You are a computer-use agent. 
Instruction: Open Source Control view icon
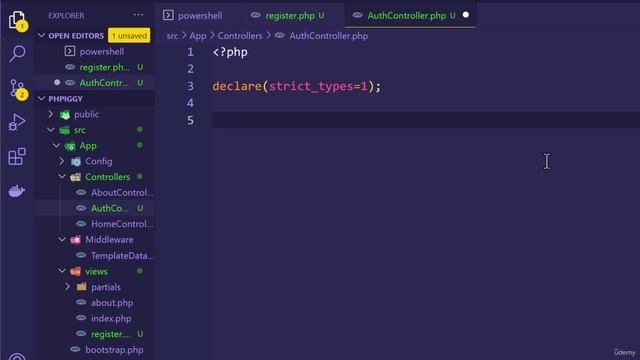point(17,88)
